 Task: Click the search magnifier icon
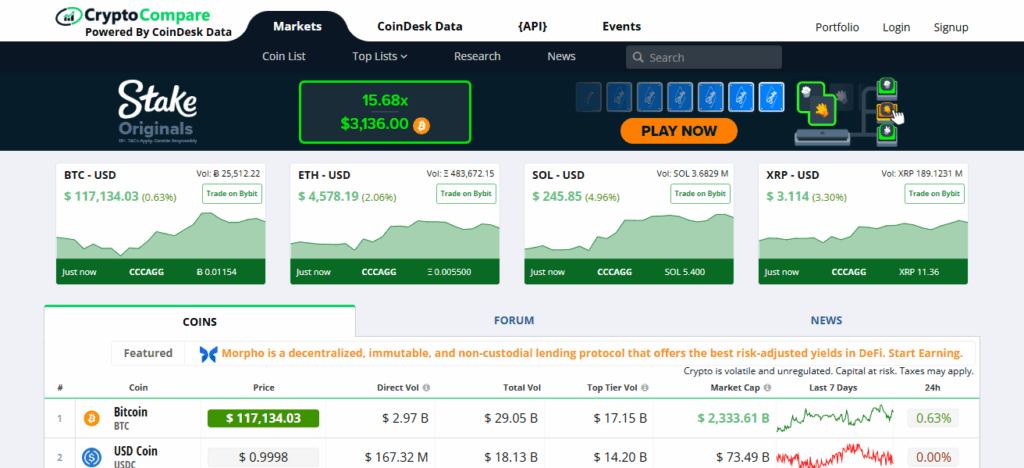[638, 57]
